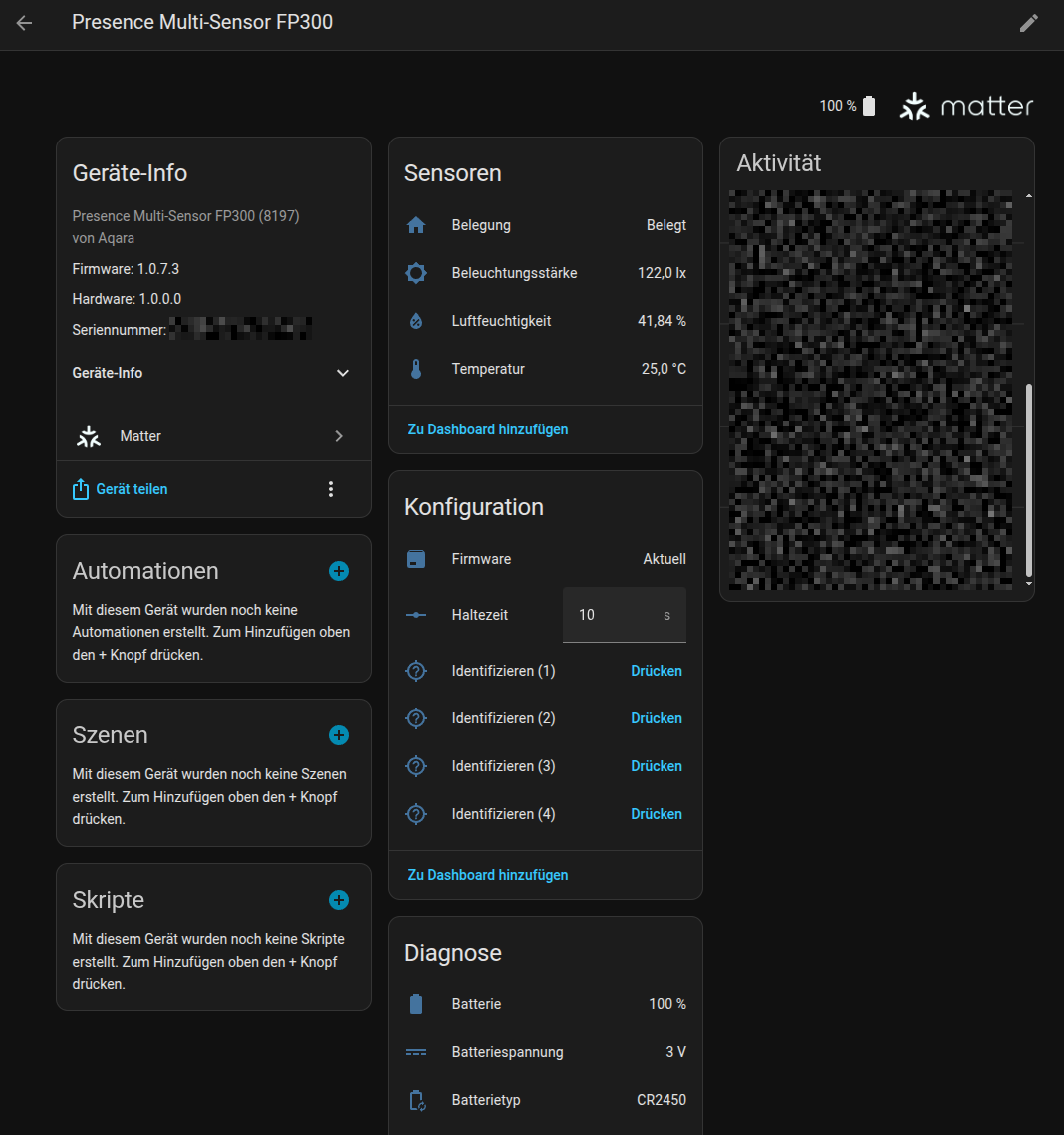Viewport: 1064px width, 1135px height.
Task: Click the Batteriespannung voltage icon
Action: [415, 1052]
